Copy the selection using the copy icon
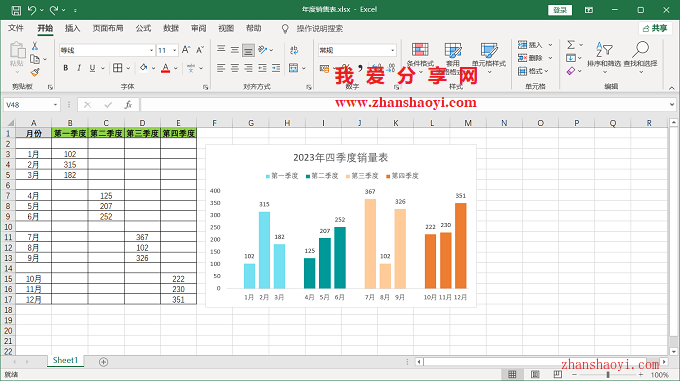The image size is (680, 381). 35,59
